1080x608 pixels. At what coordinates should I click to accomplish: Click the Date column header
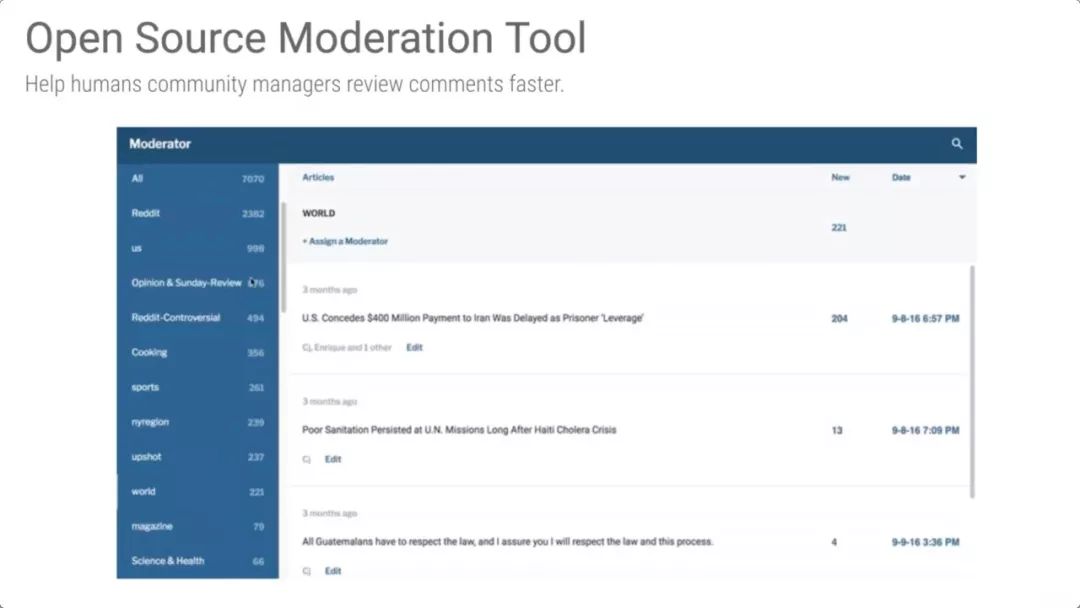tap(901, 177)
